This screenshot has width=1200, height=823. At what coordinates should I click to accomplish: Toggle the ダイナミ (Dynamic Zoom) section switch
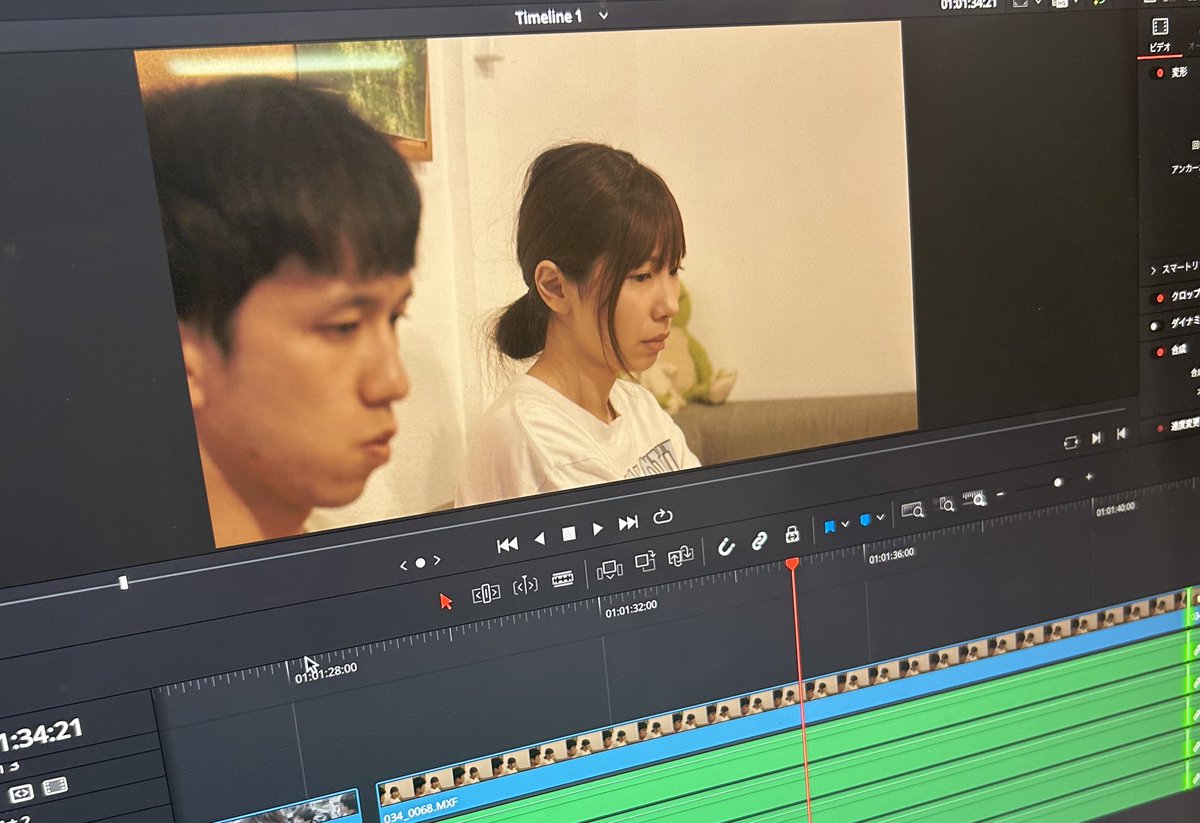tap(1155, 325)
